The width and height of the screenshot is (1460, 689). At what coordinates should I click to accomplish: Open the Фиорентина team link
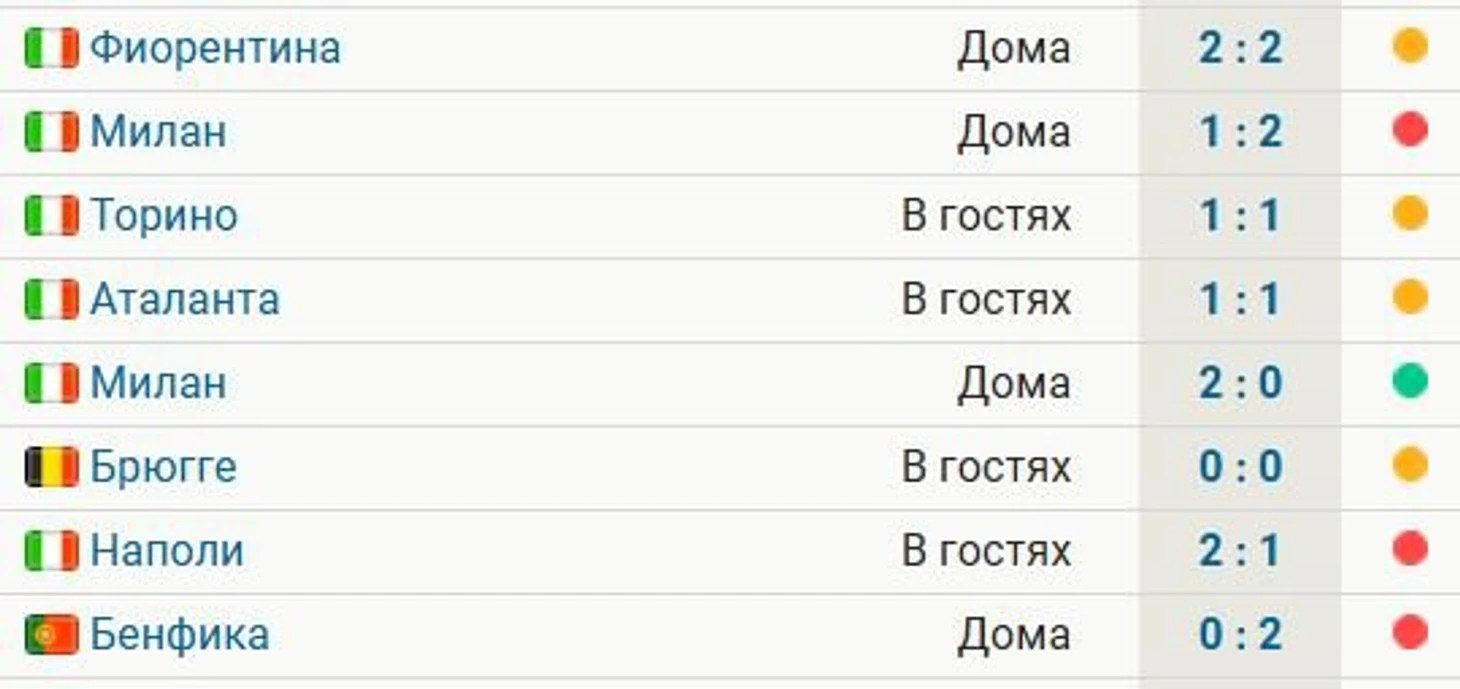pos(215,48)
